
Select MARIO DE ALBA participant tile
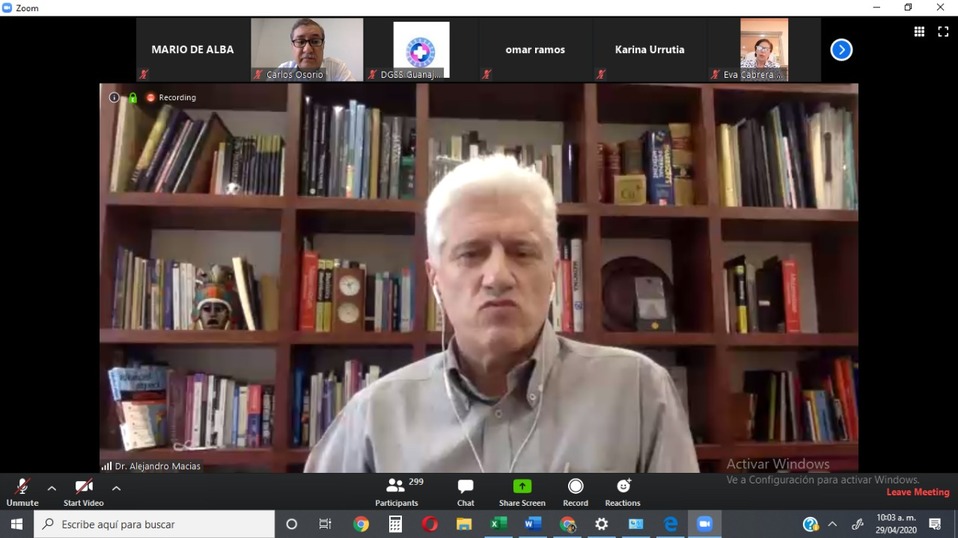192,49
